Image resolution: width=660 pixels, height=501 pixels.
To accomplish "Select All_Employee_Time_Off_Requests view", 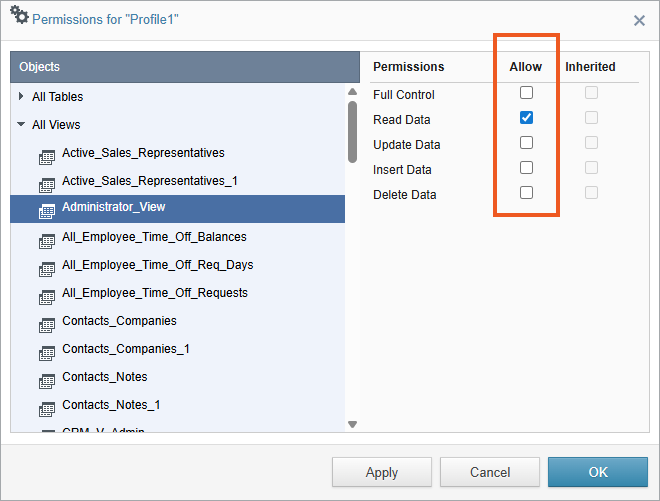I will pyautogui.click(x=155, y=293).
